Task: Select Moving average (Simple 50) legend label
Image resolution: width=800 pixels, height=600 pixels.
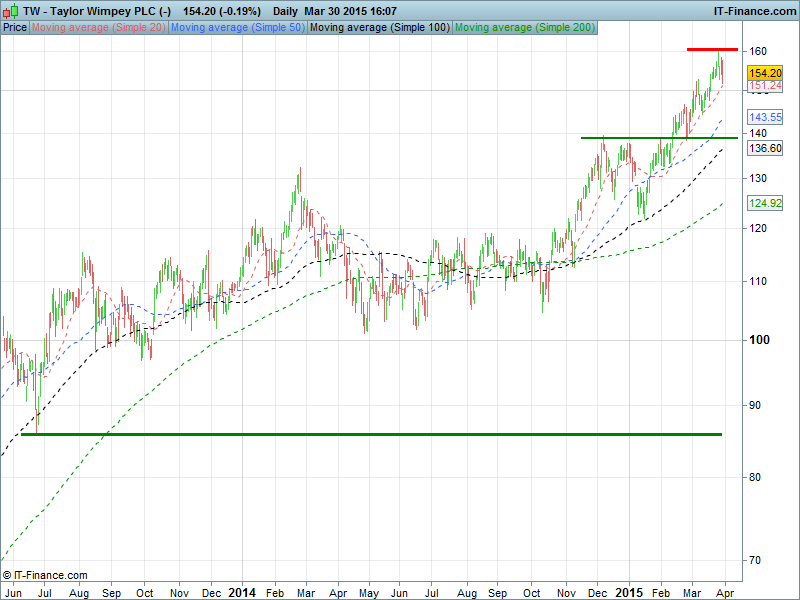Action: [237, 28]
